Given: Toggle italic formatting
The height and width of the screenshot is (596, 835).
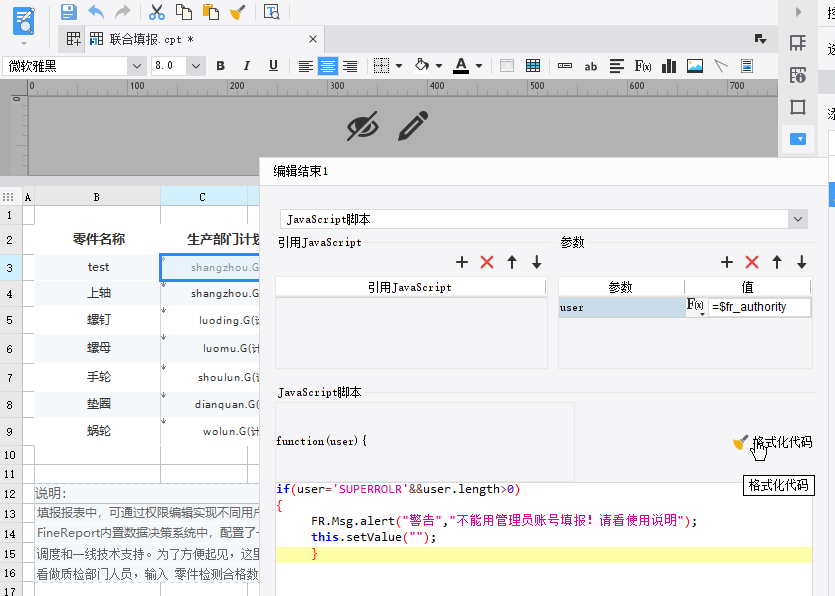Looking at the screenshot, I should click(x=247, y=66).
